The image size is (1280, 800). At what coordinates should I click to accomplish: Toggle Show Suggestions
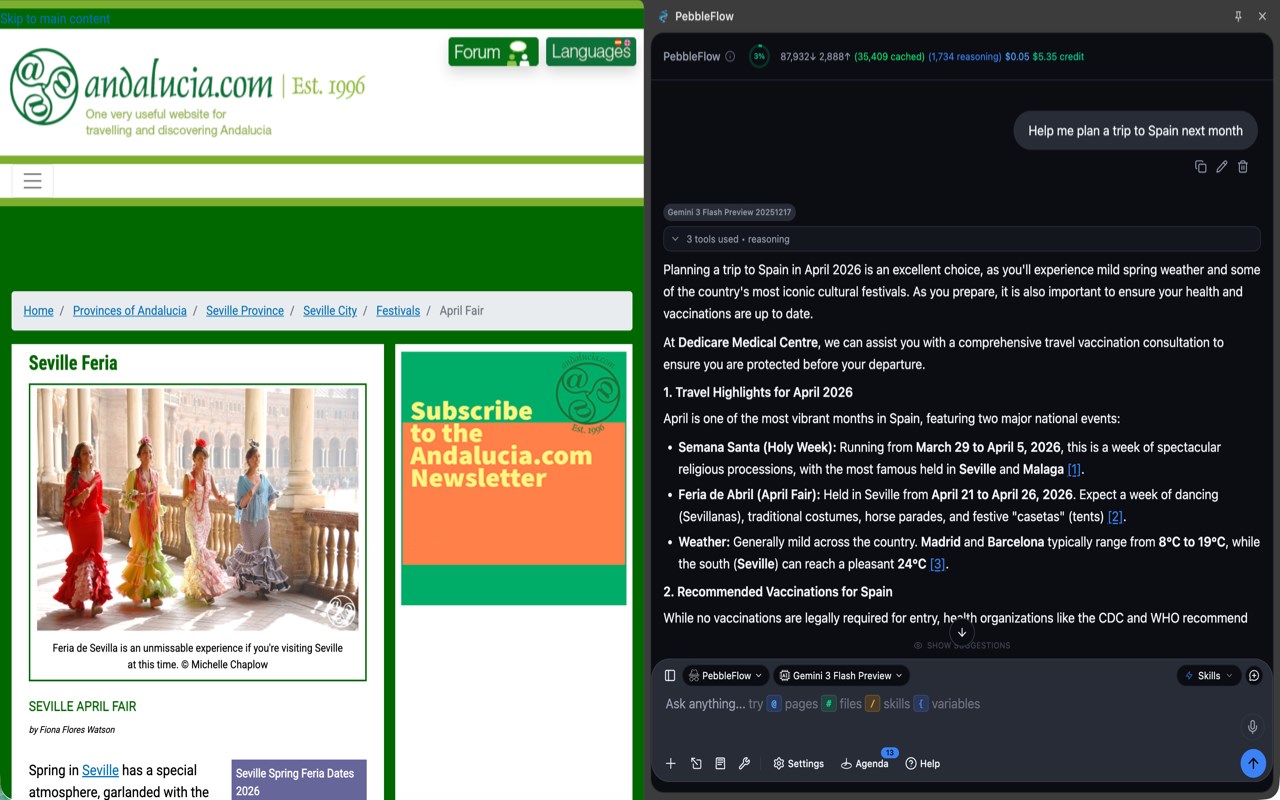(x=962, y=646)
